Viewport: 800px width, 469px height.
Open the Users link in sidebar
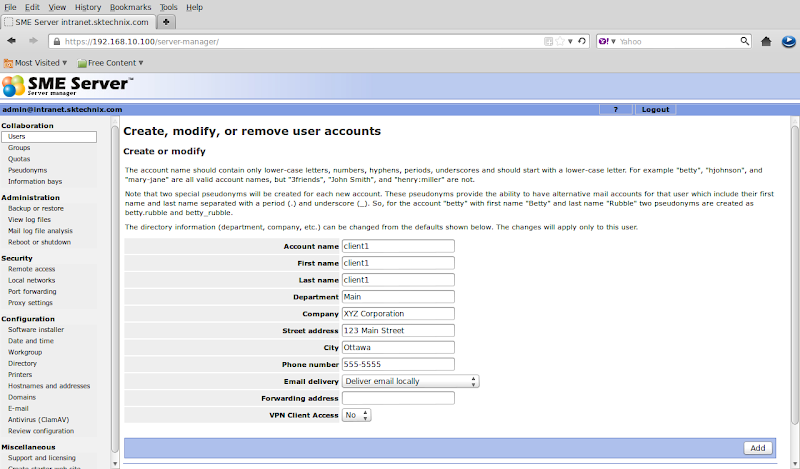(x=49, y=137)
